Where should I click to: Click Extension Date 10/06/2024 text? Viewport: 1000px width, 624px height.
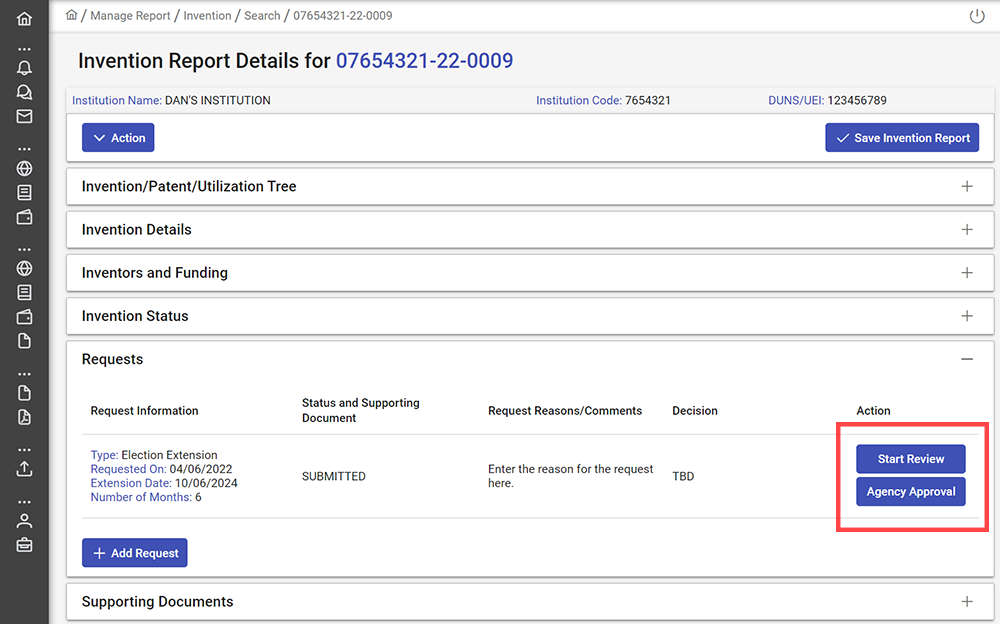pos(164,483)
